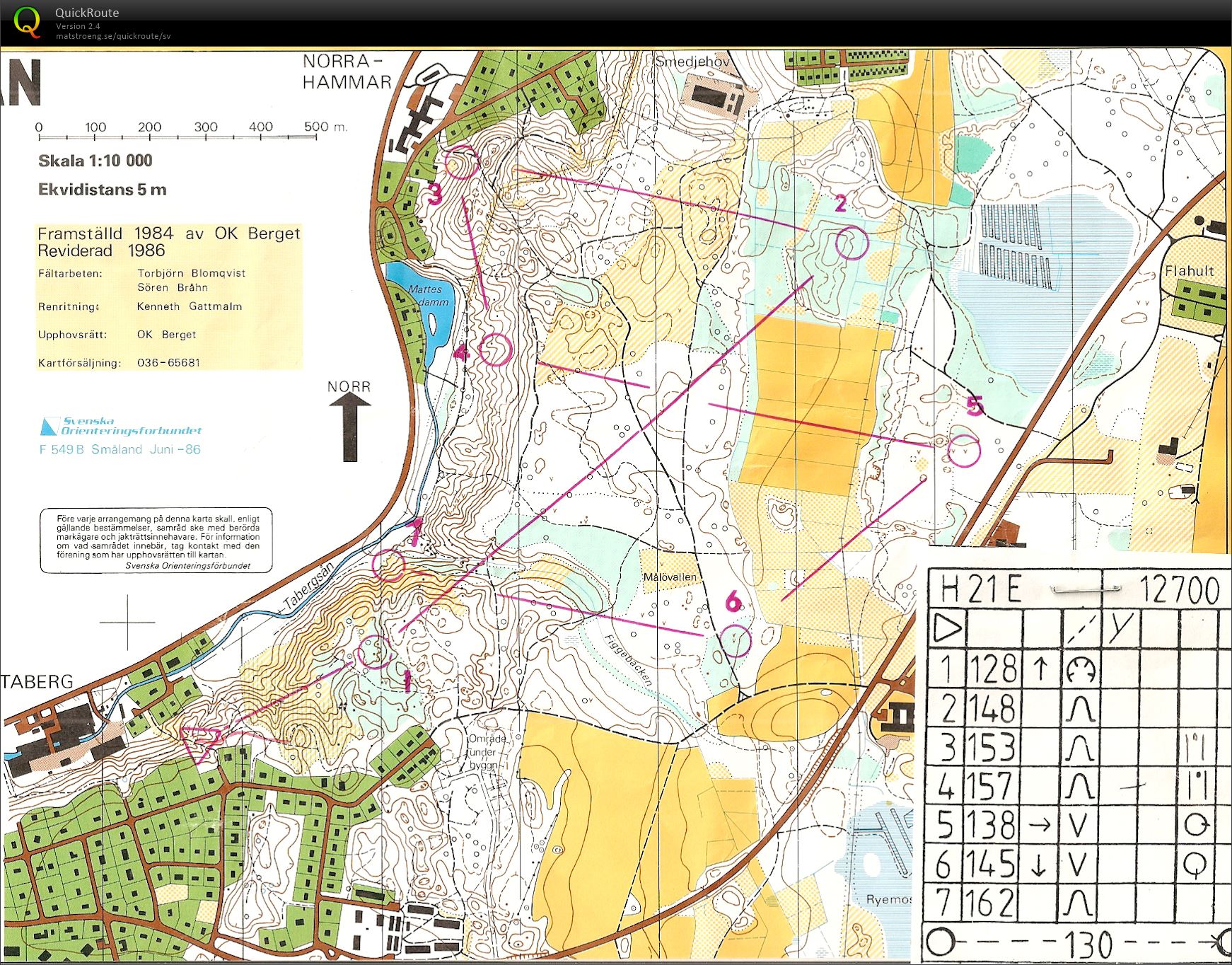Screen dimensions: 1232x965
Task: Click the QuickRoute title text
Action: pyautogui.click(x=87, y=13)
